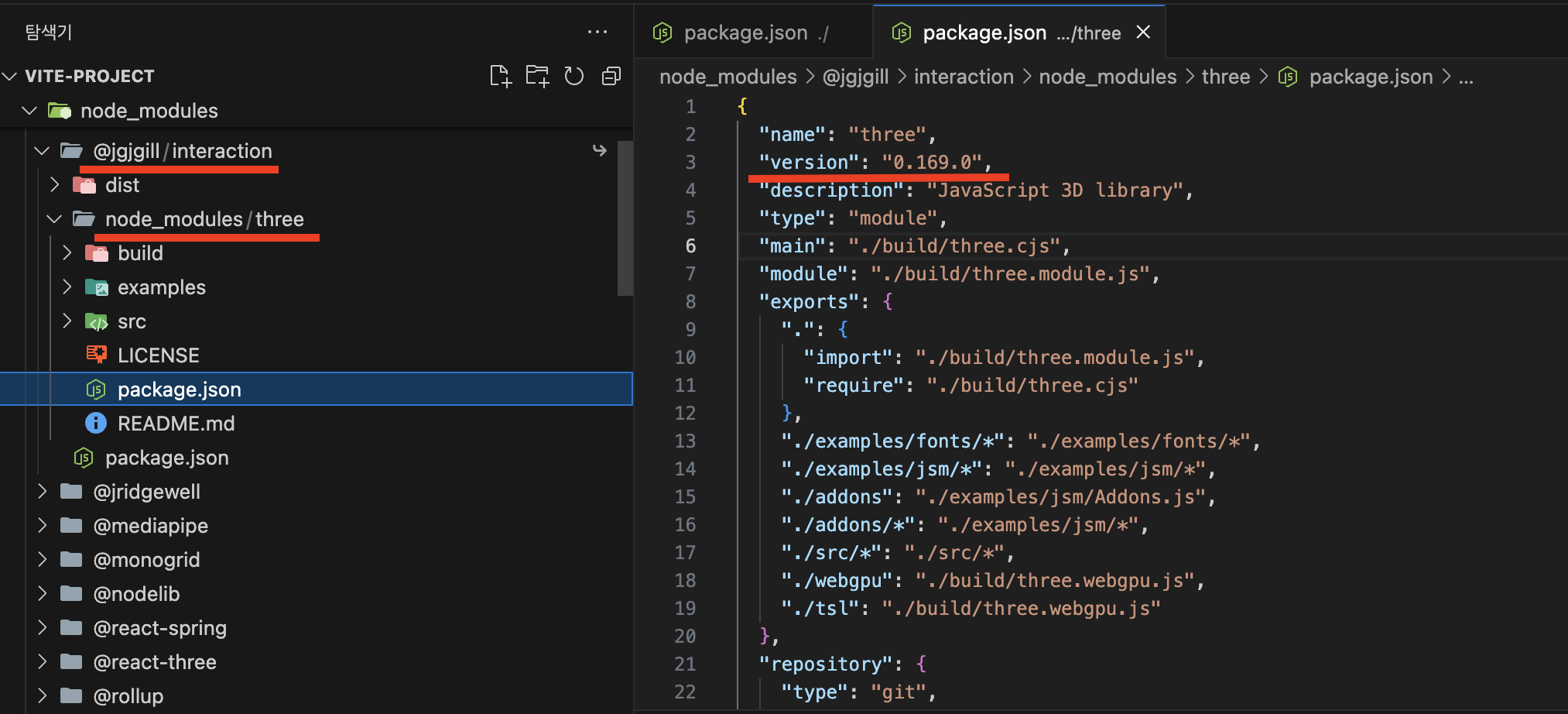Click the build folder icon
The image size is (1568, 714).
97,253
